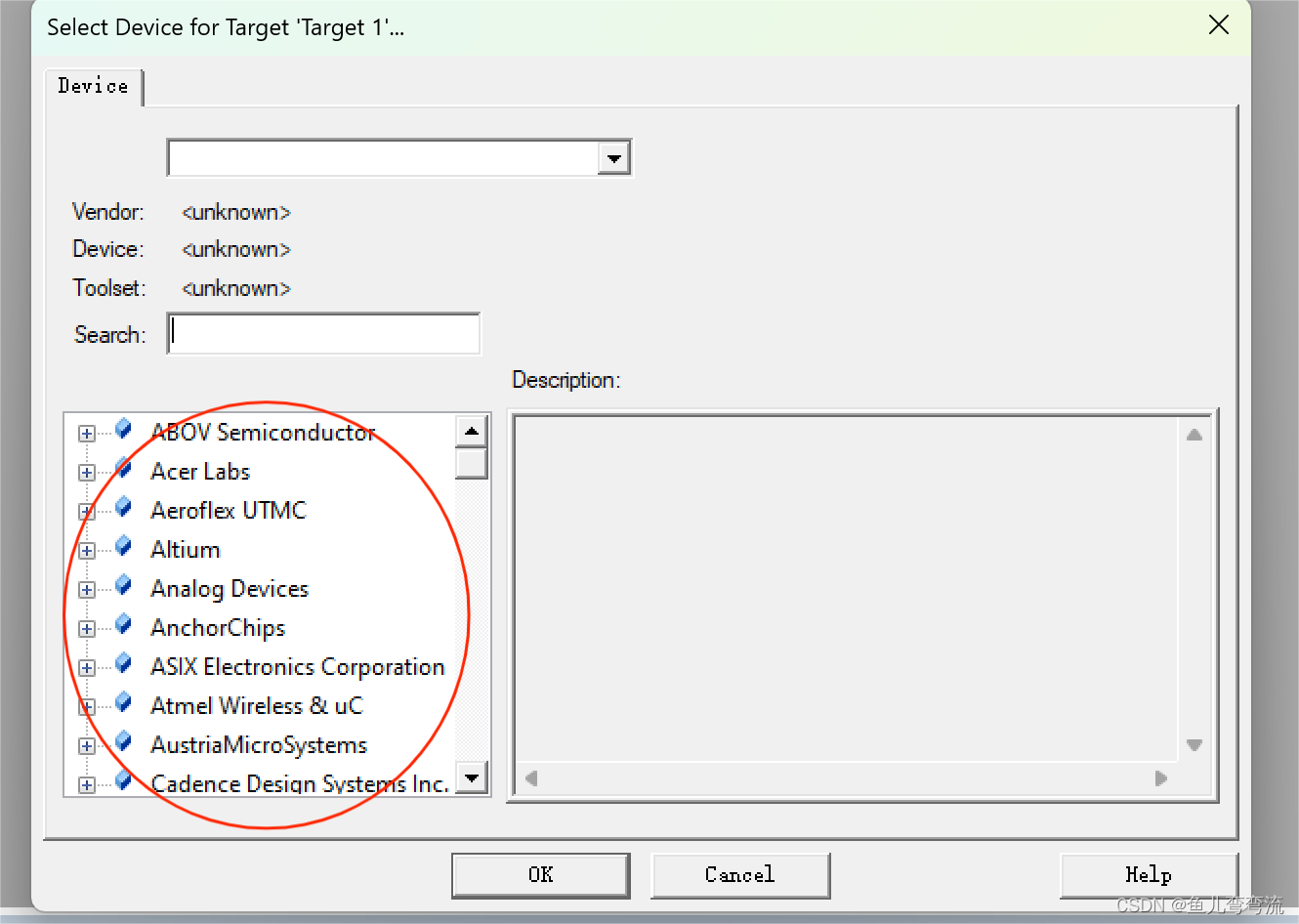The height and width of the screenshot is (924, 1299).
Task: Expand the Acer Labs node
Action: (x=87, y=473)
